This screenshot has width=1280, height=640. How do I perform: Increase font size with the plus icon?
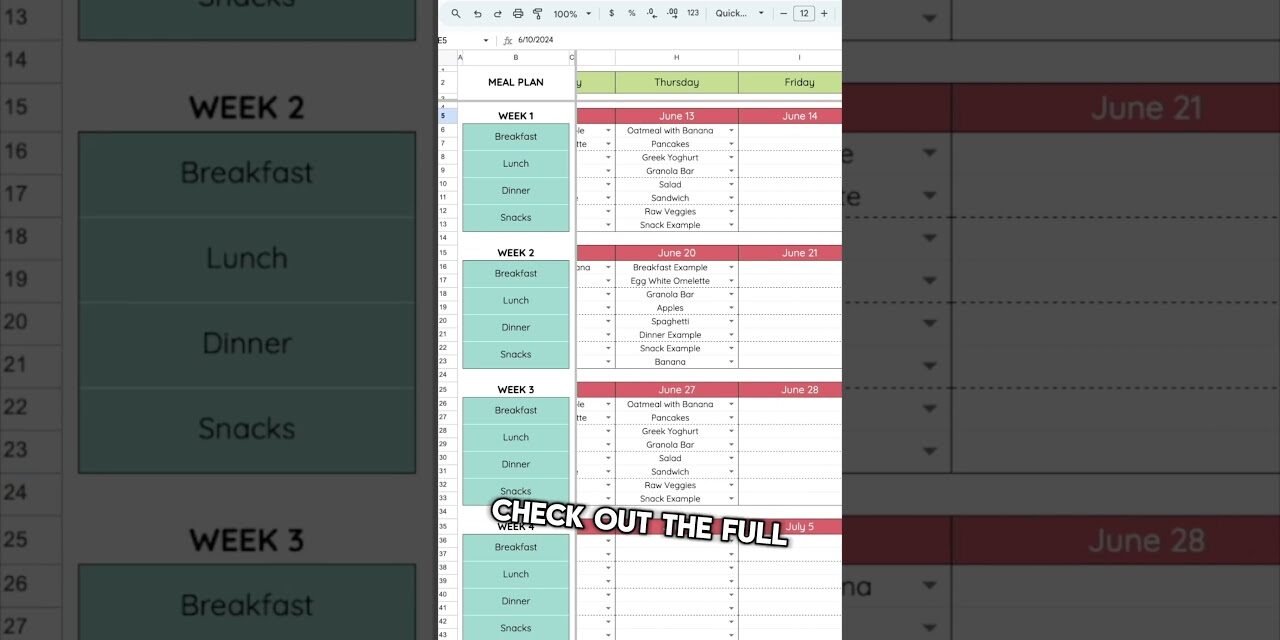(823, 13)
